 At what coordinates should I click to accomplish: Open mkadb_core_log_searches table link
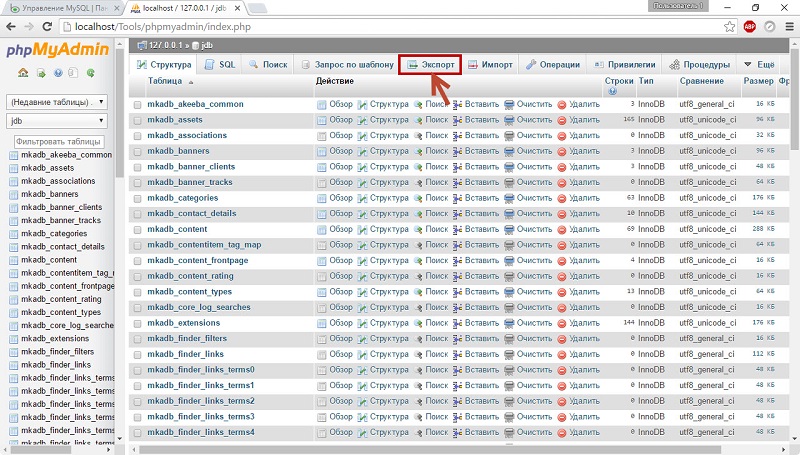[x=199, y=308]
